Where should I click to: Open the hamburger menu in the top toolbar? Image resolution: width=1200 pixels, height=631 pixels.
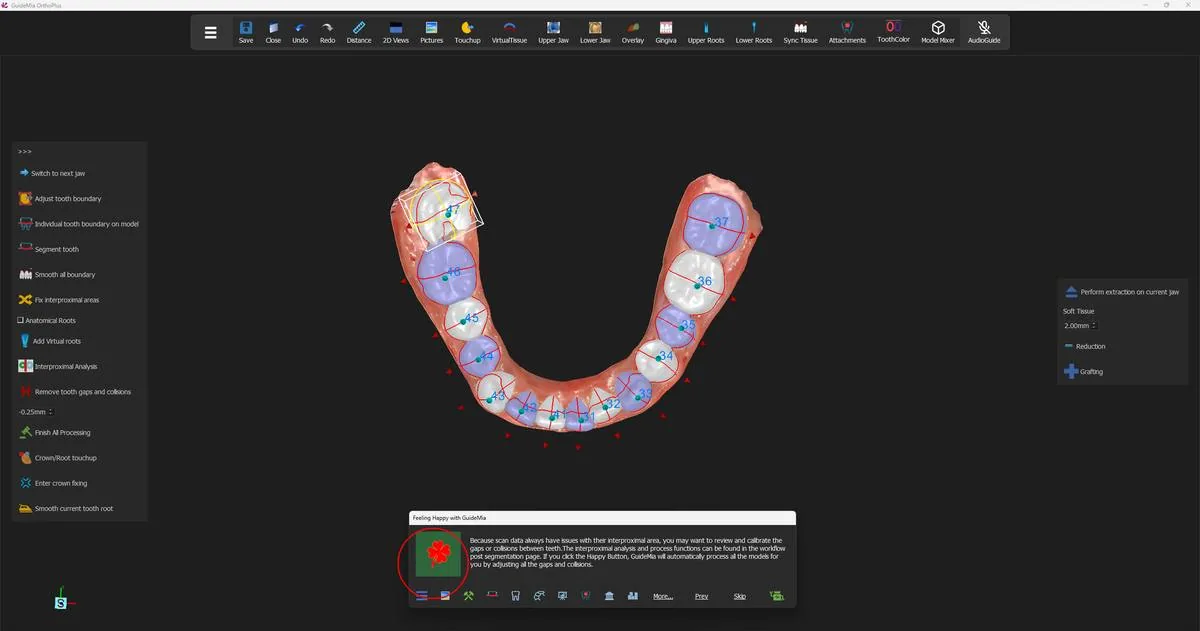[210, 32]
